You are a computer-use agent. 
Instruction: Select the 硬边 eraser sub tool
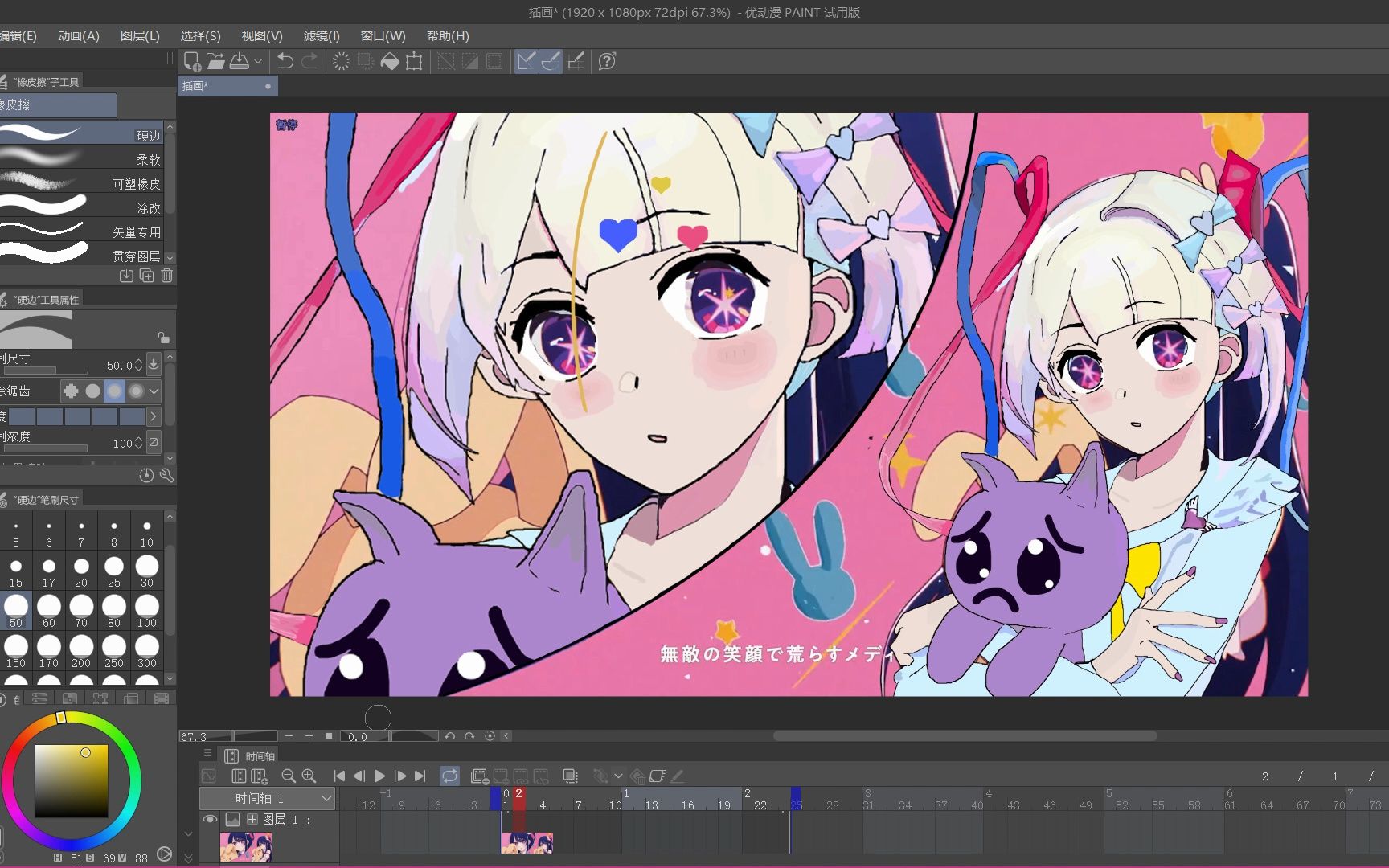81,134
